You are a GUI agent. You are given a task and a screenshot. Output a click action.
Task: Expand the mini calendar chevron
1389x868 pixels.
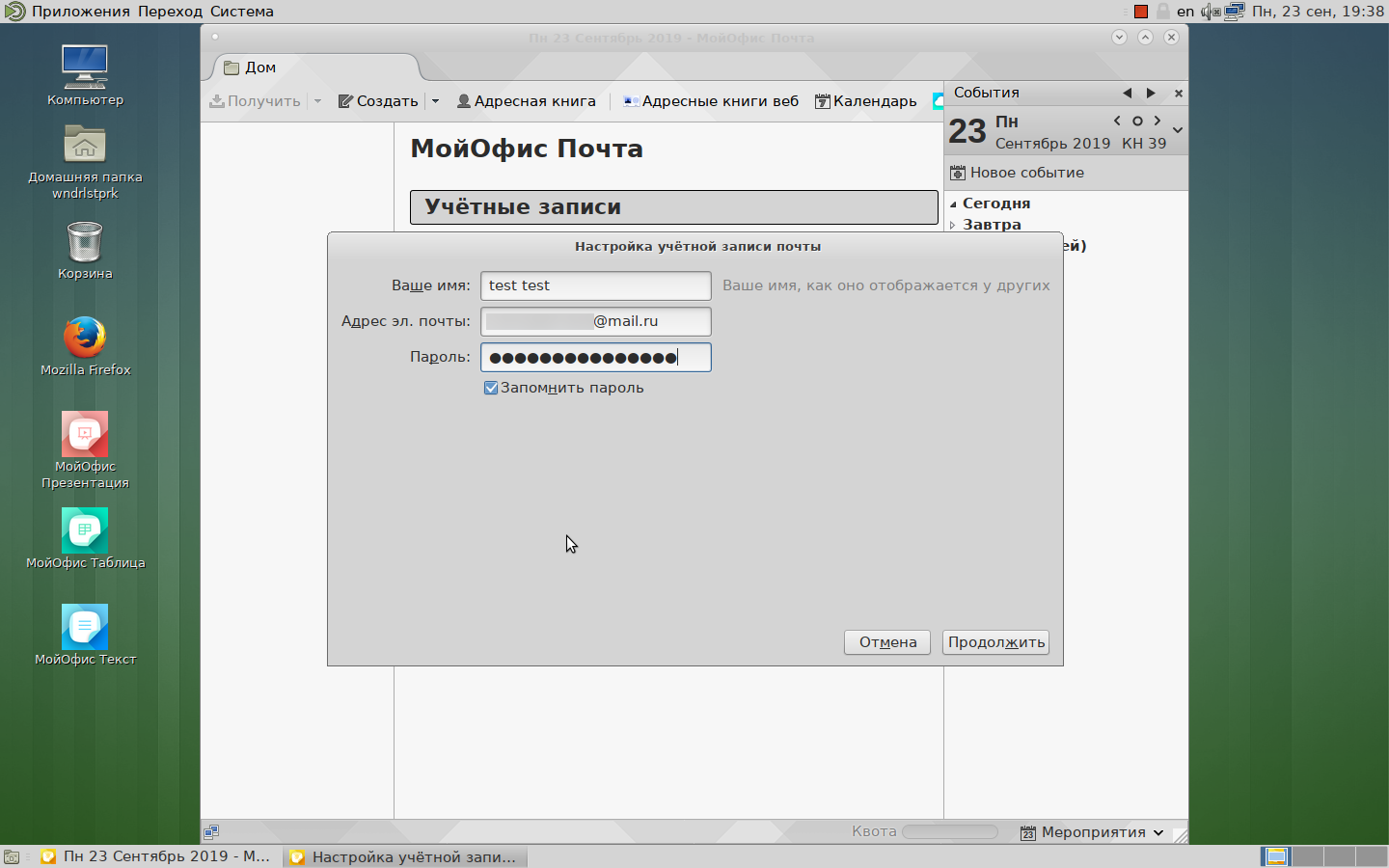[1178, 130]
